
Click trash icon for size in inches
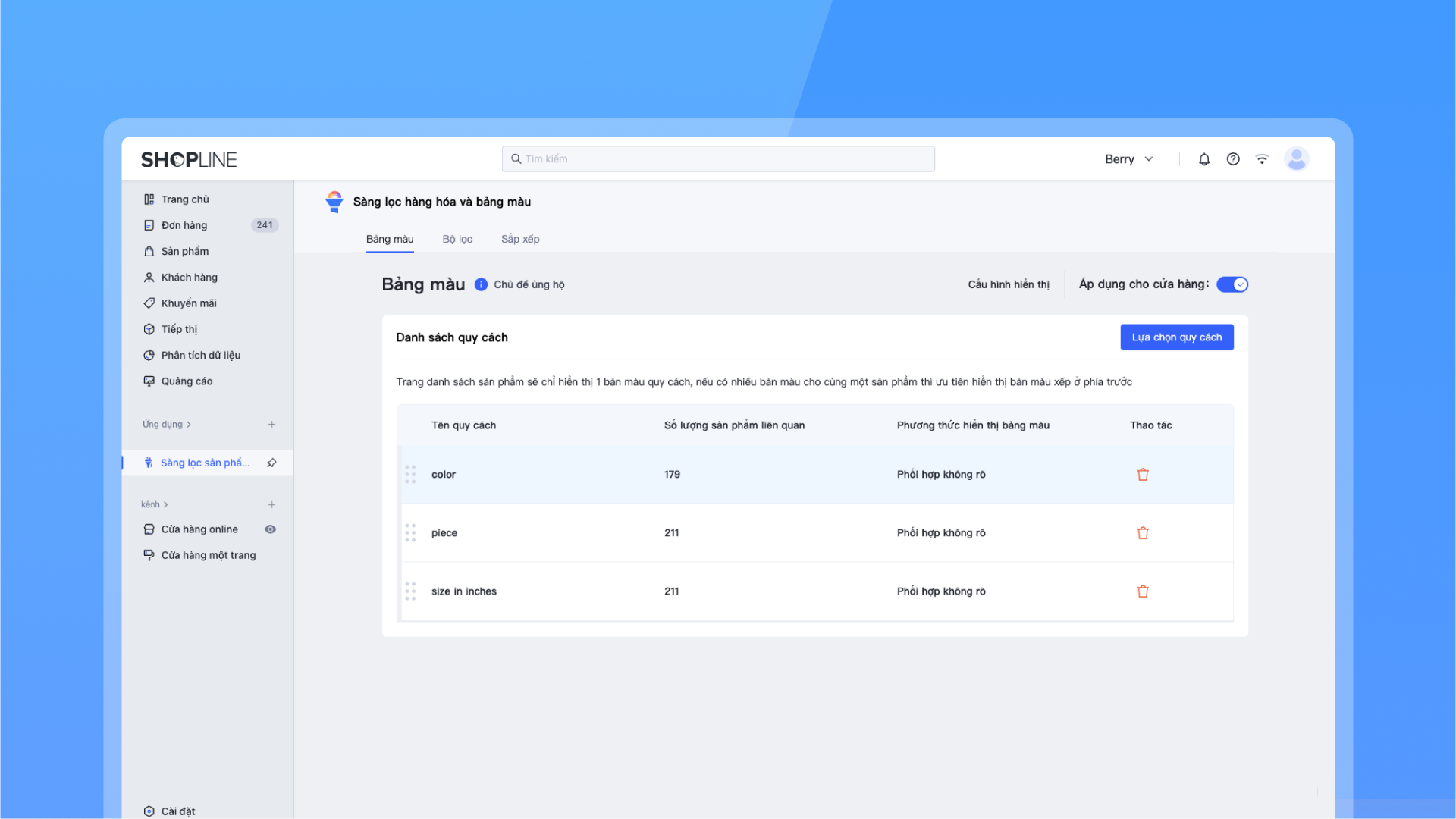click(x=1143, y=591)
